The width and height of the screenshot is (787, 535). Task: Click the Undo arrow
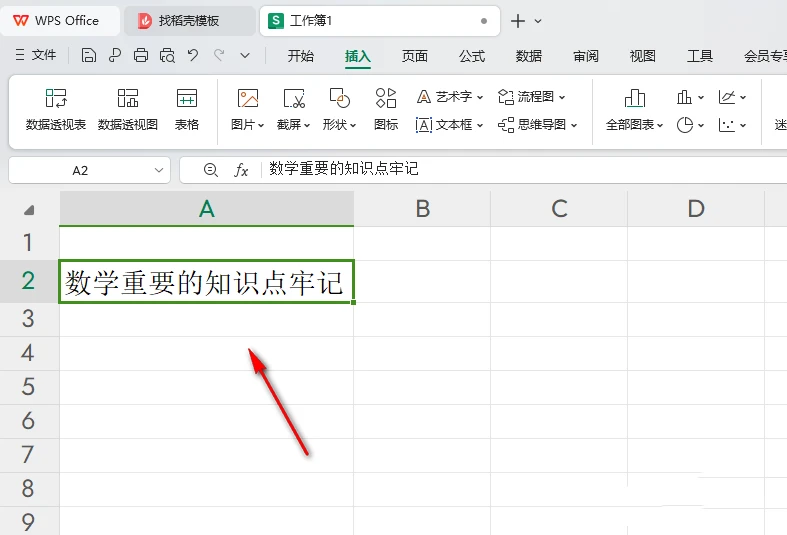193,55
